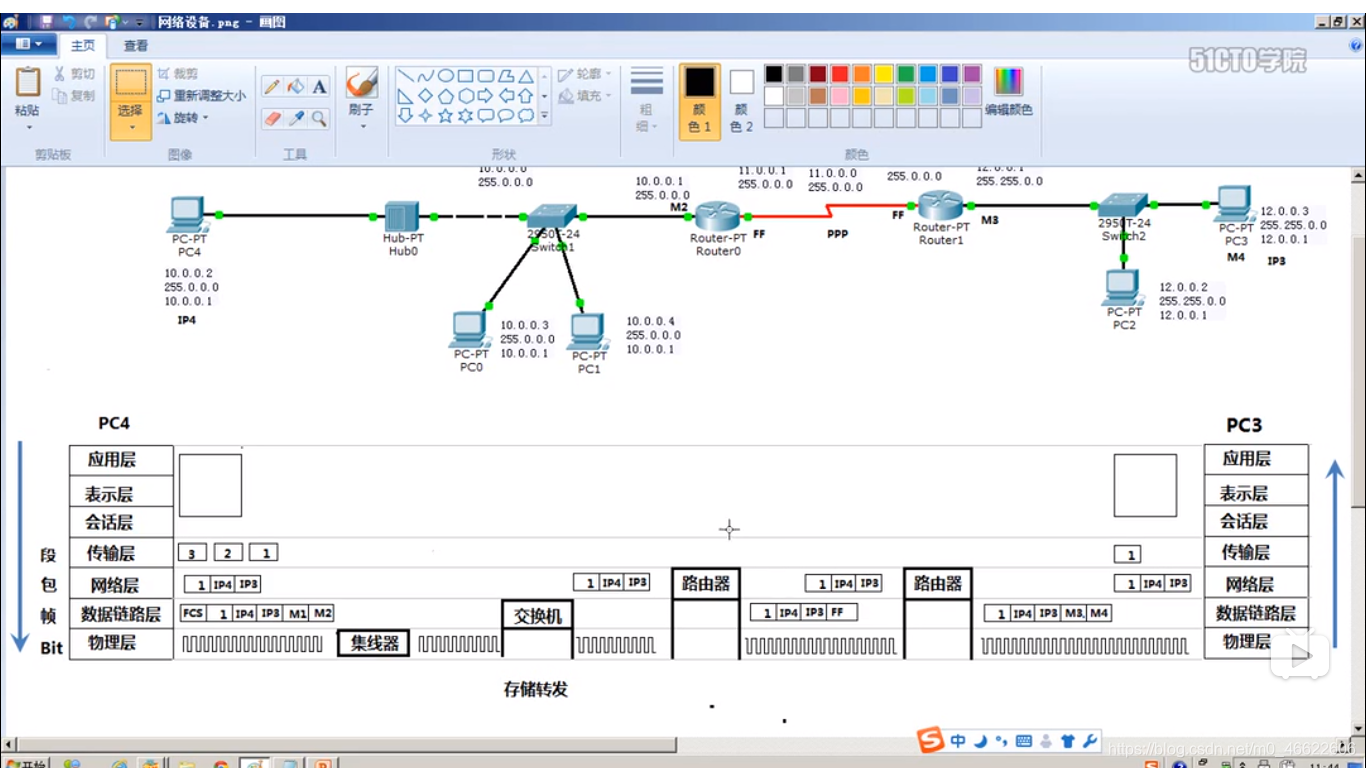Expand the Select (选择) dropdown arrow
Image resolution: width=1366 pixels, height=768 pixels.
[x=131, y=127]
